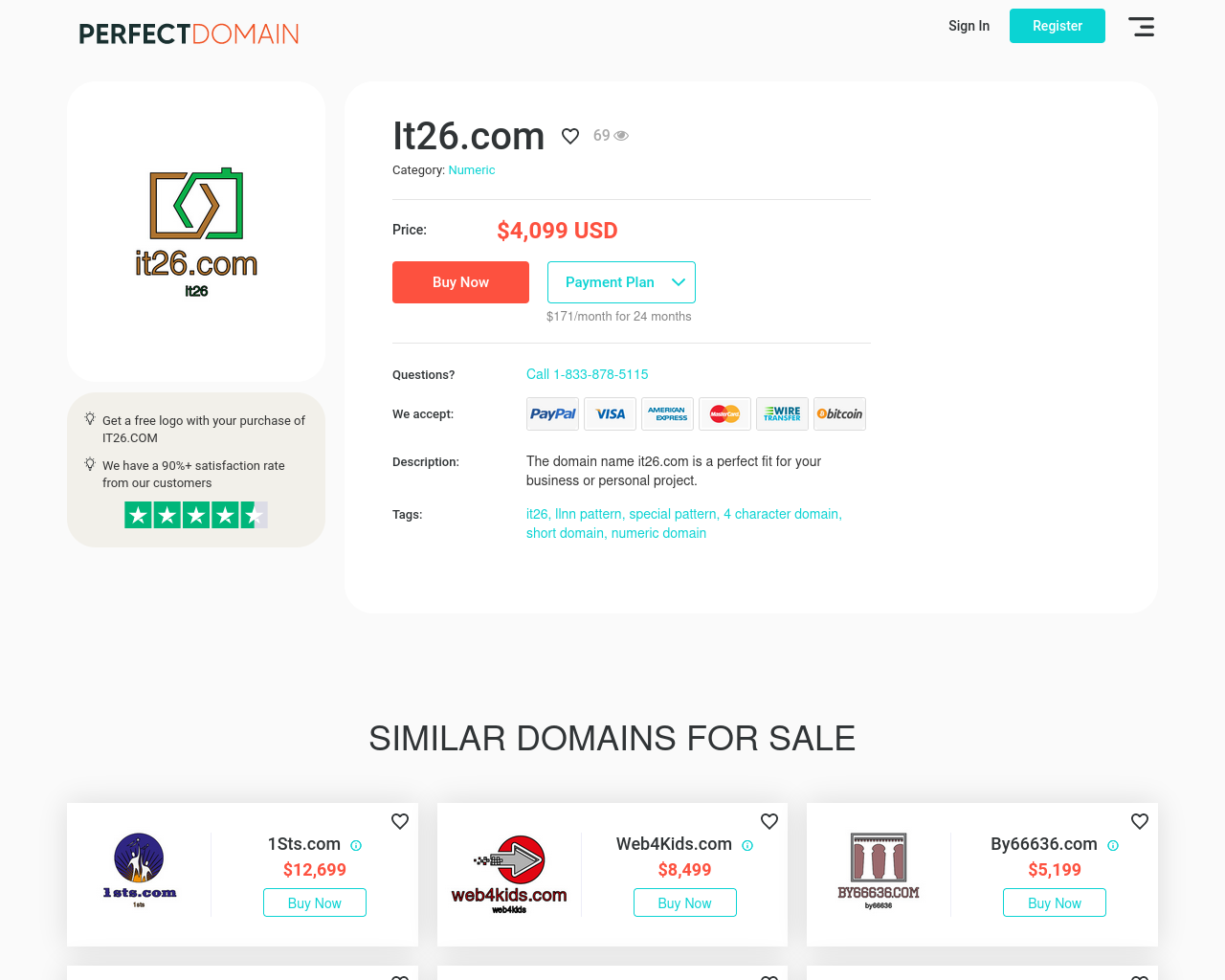Open the Numeric category link
This screenshot has height=980, width=1225.
click(472, 170)
